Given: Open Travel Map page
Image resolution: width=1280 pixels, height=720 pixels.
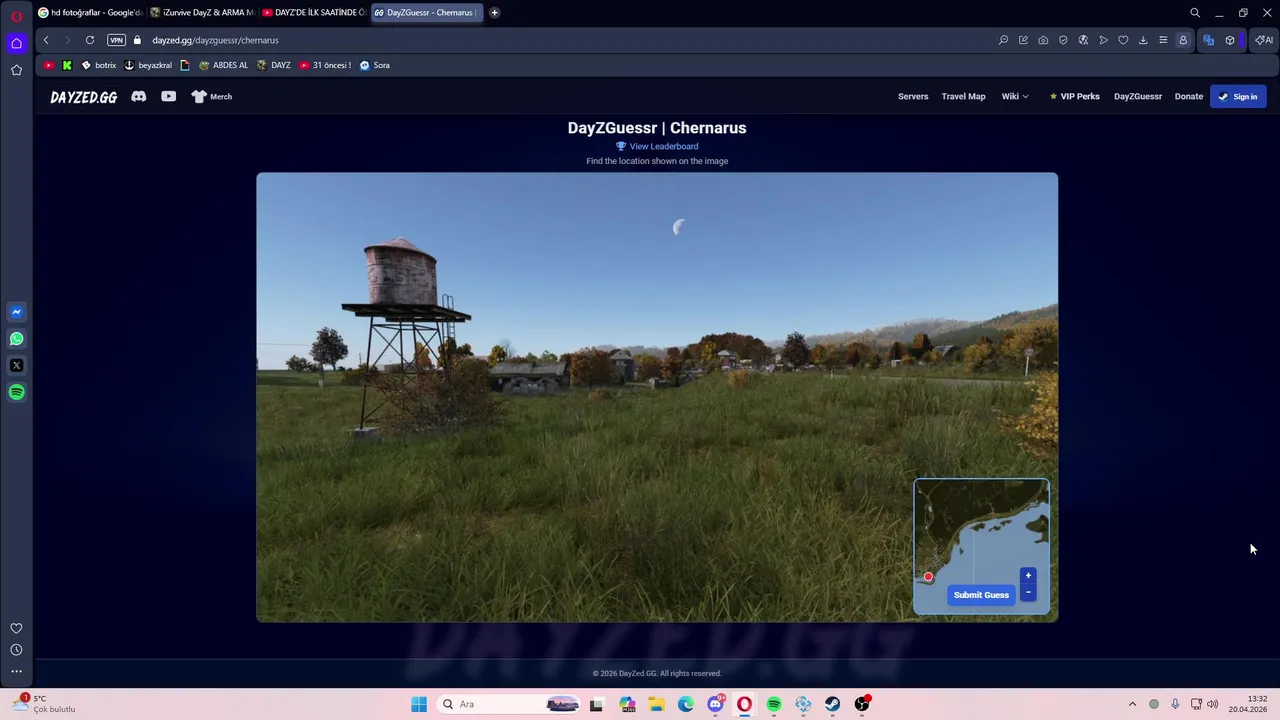Looking at the screenshot, I should [963, 96].
